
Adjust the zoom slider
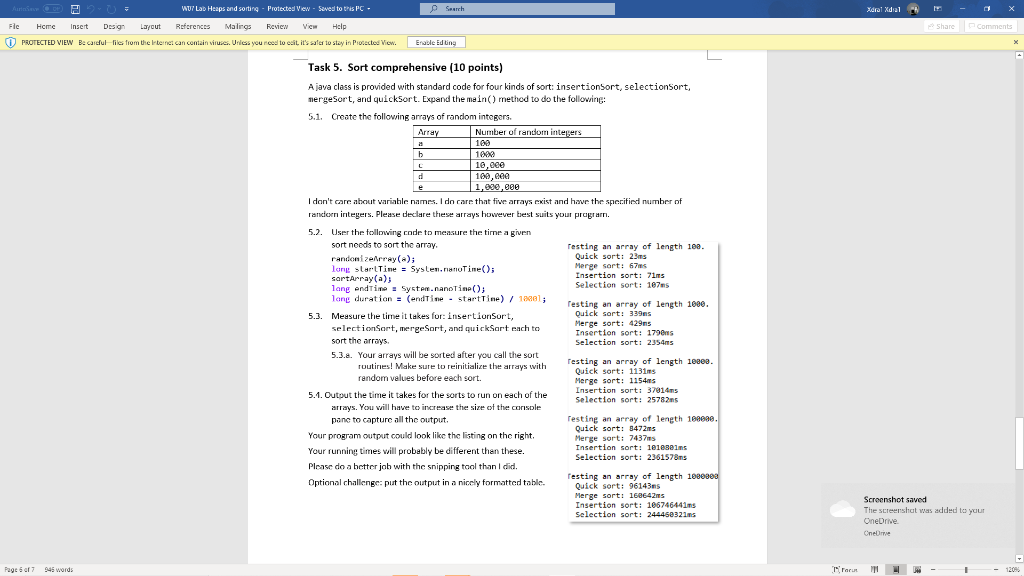966,571
